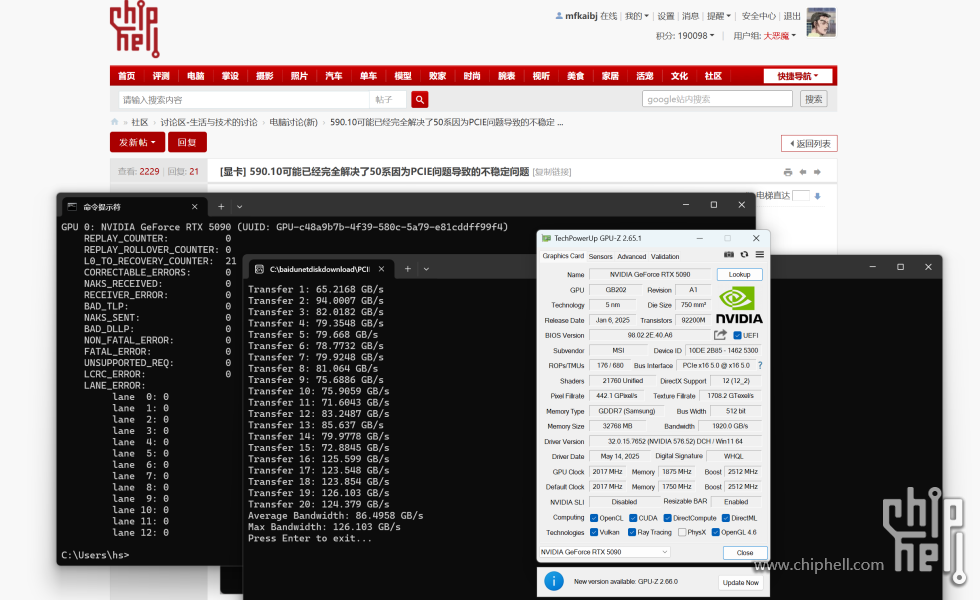The height and width of the screenshot is (600, 980).
Task: Open the 快捷导航 dropdown
Action: pos(798,76)
